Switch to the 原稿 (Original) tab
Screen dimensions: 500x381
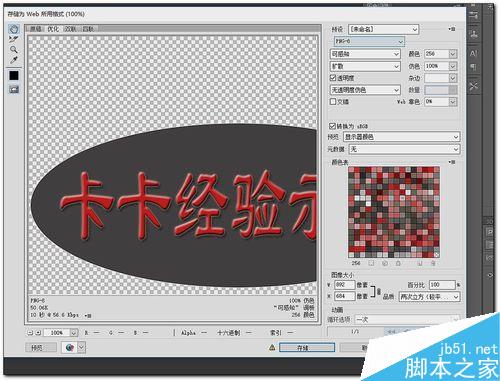36,29
